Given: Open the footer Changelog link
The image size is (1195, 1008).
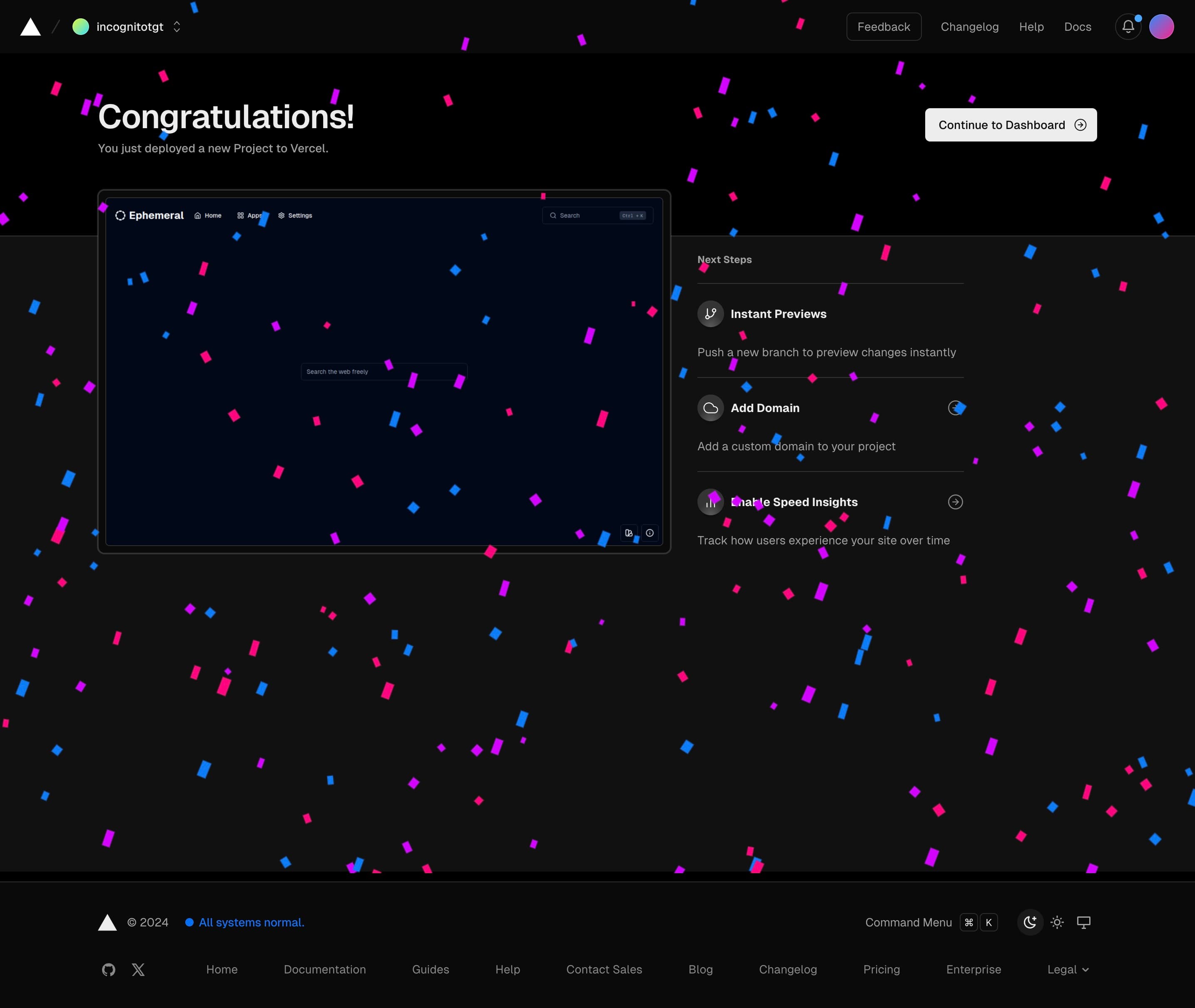Looking at the screenshot, I should (x=788, y=970).
